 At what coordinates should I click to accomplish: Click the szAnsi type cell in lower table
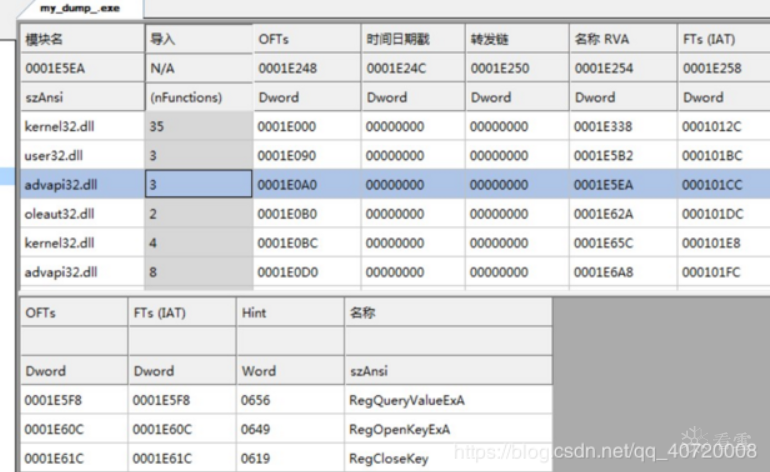point(448,371)
